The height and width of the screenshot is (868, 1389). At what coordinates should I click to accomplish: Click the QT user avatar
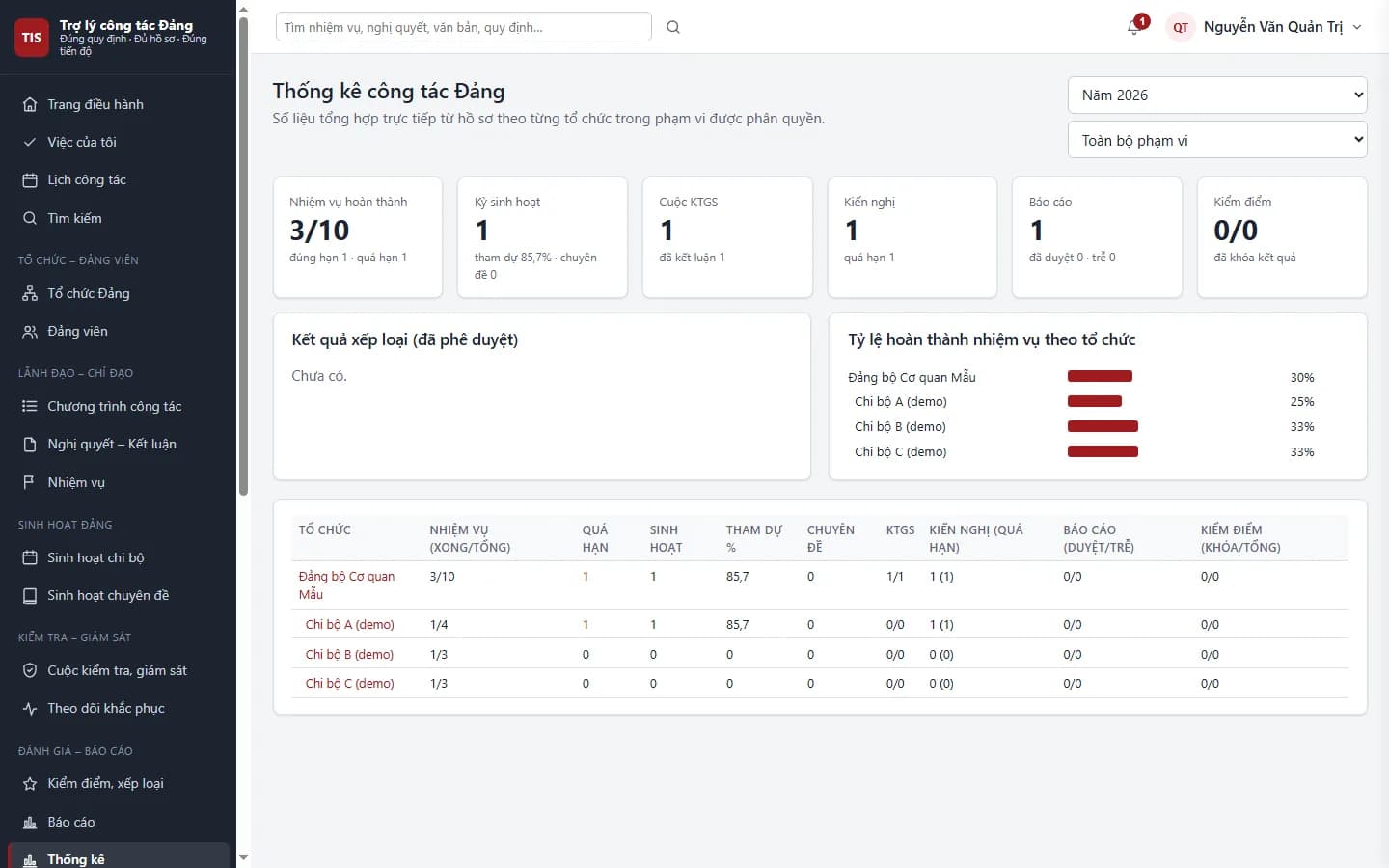click(x=1181, y=27)
